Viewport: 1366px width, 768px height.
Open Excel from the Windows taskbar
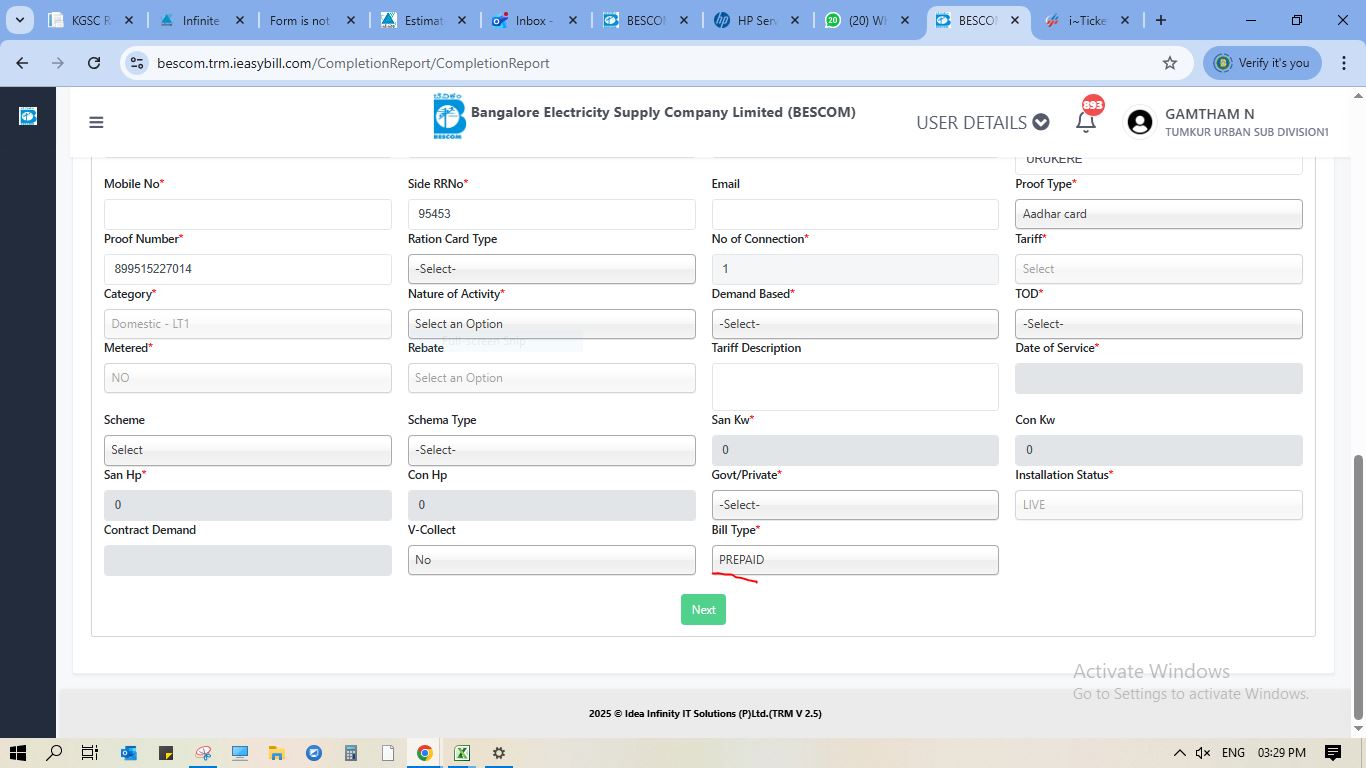click(462, 753)
